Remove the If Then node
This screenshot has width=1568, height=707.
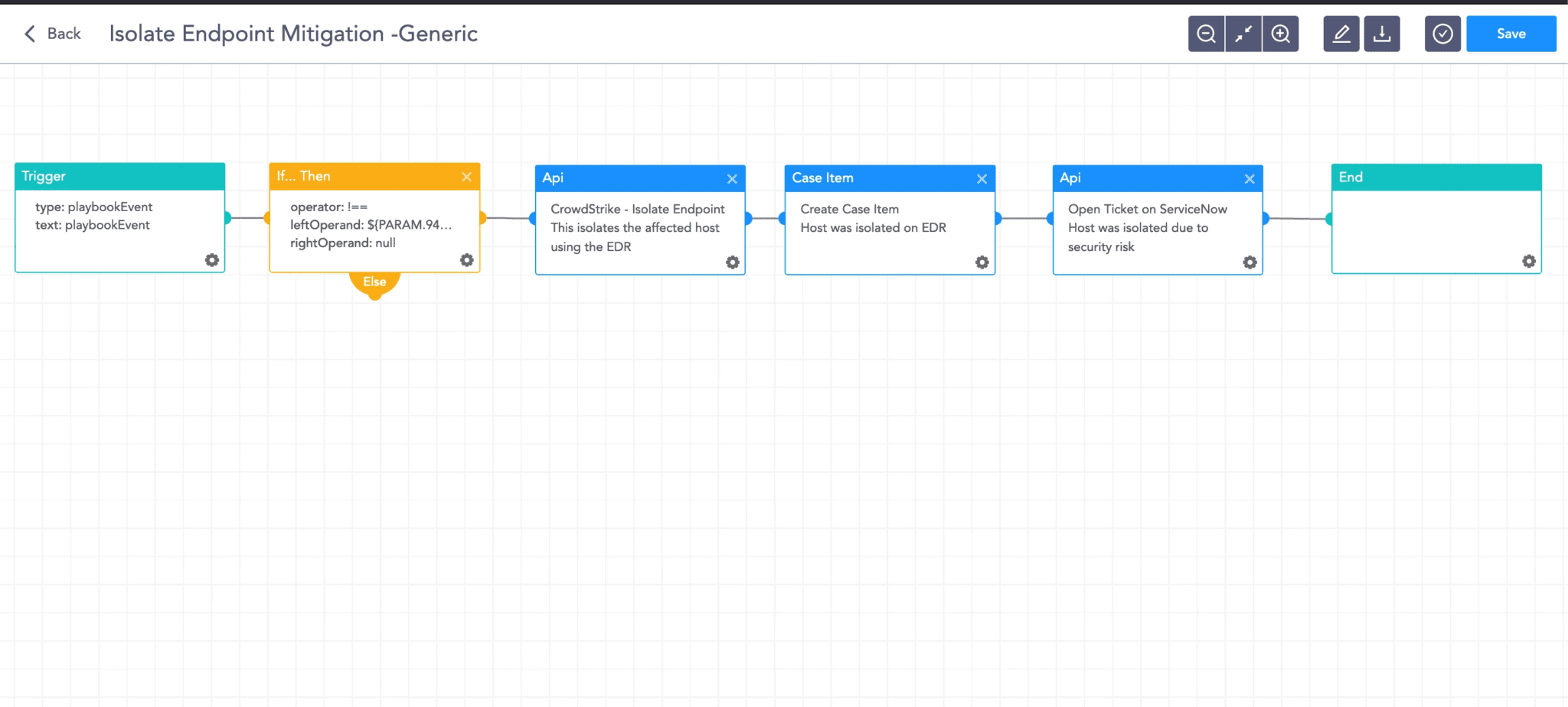[x=466, y=177]
